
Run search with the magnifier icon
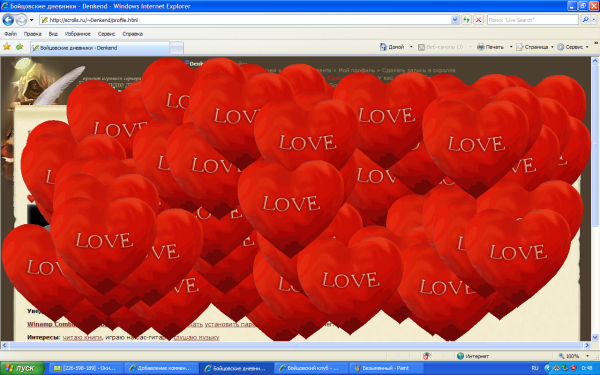(x=585, y=20)
